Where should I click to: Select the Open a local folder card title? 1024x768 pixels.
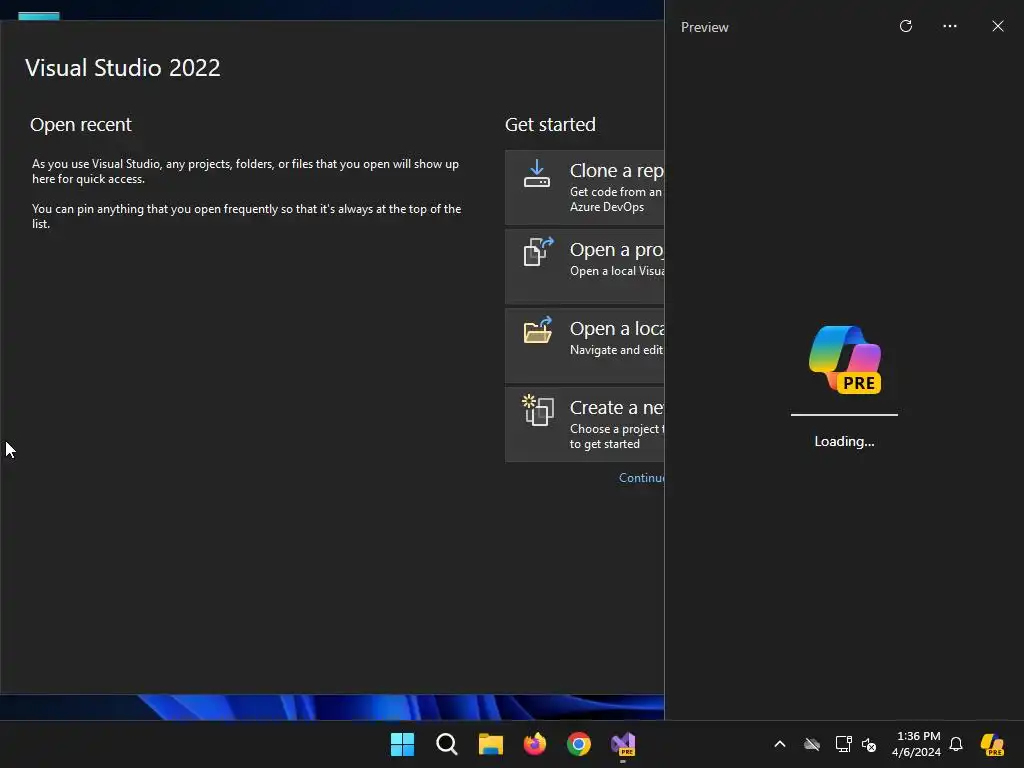click(616, 328)
